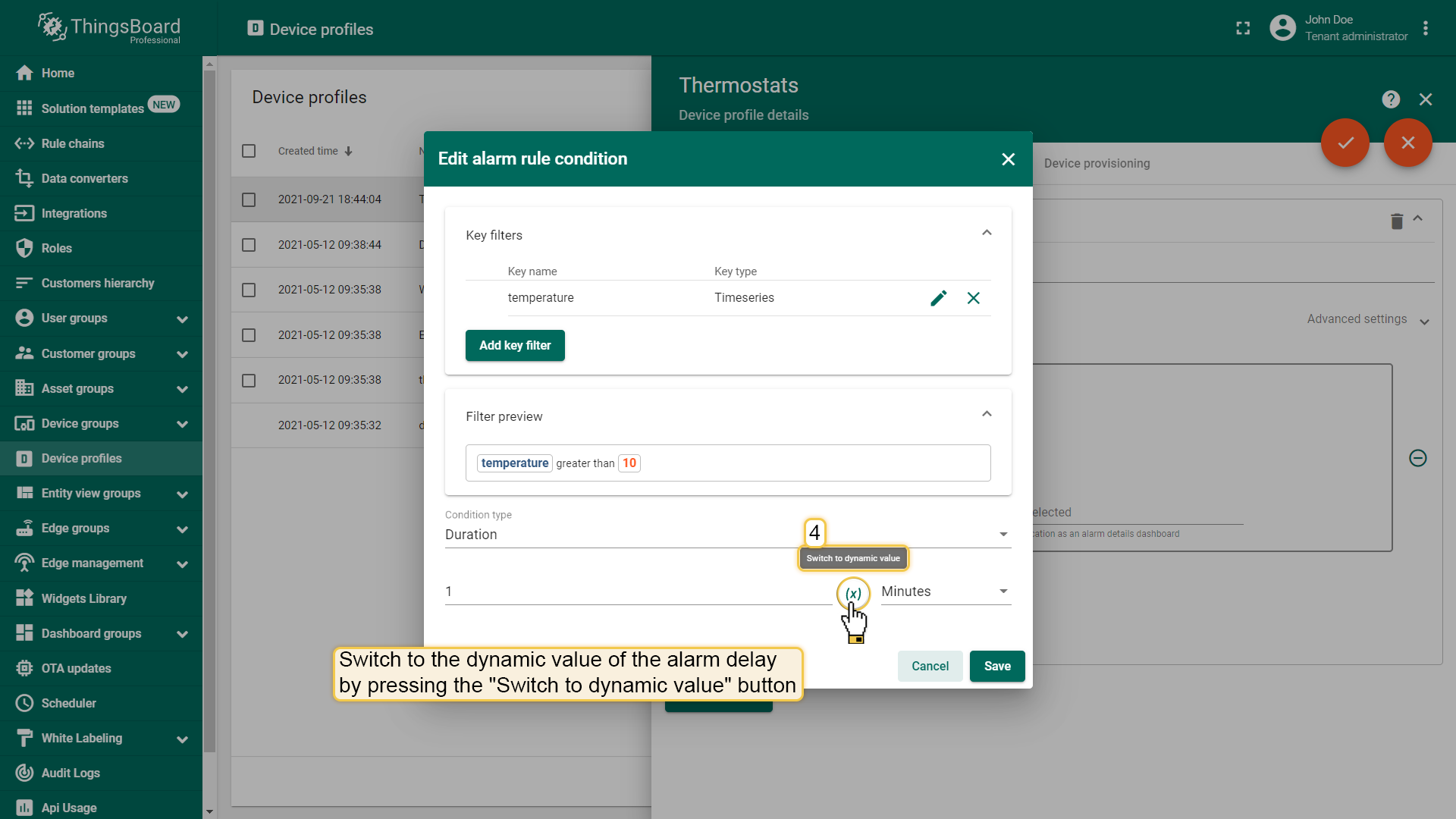Image resolution: width=1456 pixels, height=819 pixels.
Task: Collapse the Key filters panel
Action: (x=987, y=233)
